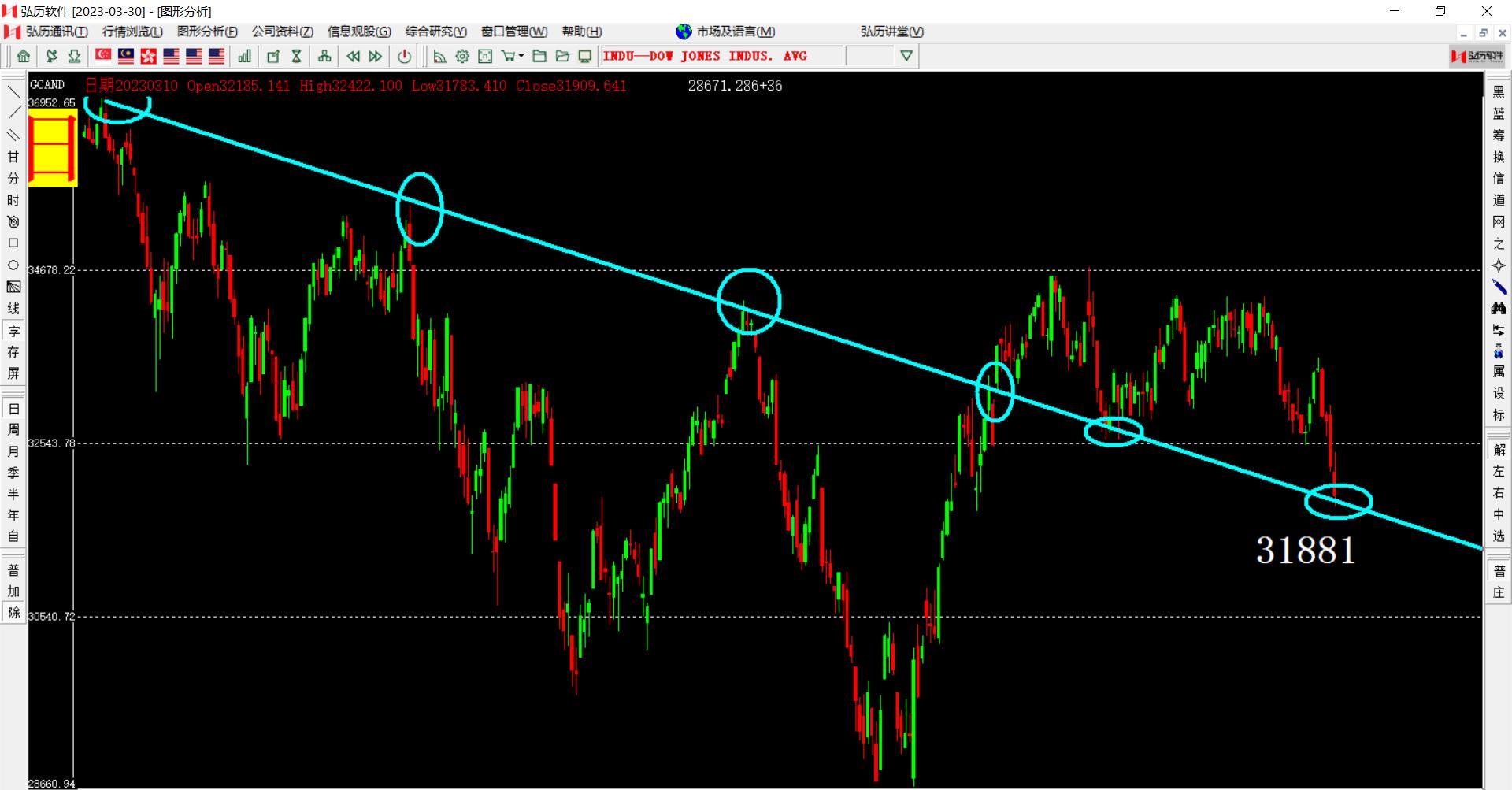Click the 筹 button in right sidebar
The image size is (1512, 790).
point(1499,135)
